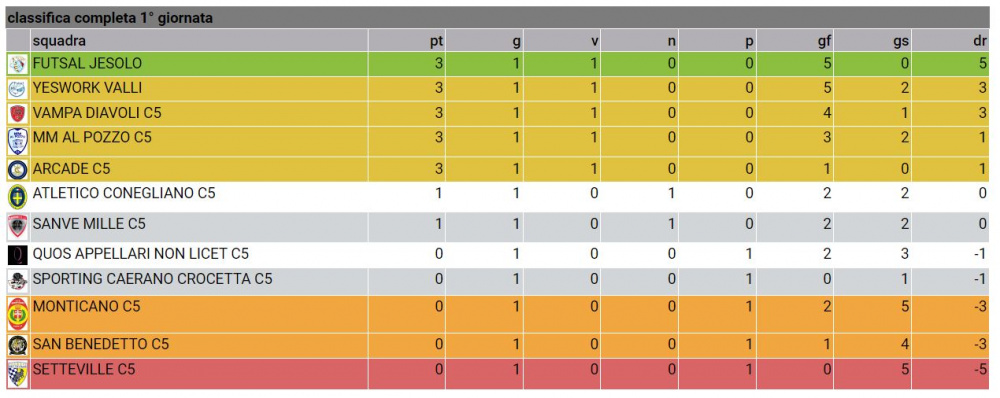Open the SETTEVILLE C5 team name
1000x398 pixels.
tap(84, 369)
